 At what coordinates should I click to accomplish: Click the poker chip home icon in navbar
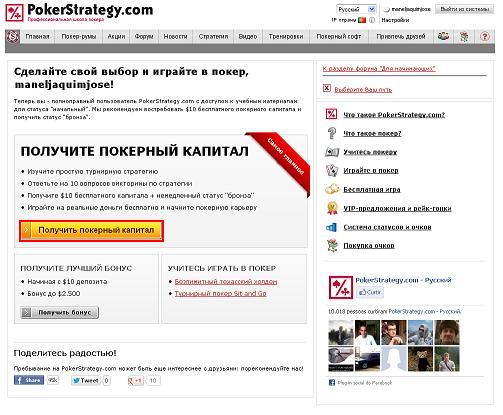[13, 36]
